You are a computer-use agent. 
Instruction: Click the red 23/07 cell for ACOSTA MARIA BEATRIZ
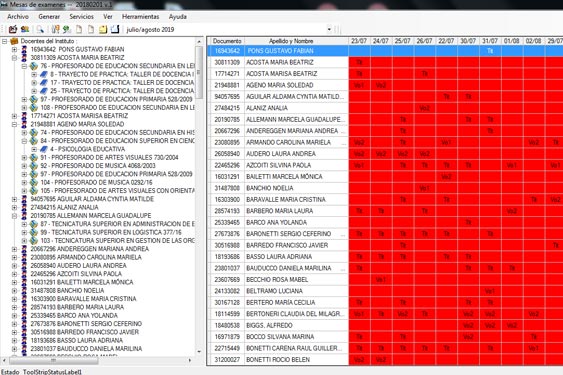pyautogui.click(x=359, y=62)
